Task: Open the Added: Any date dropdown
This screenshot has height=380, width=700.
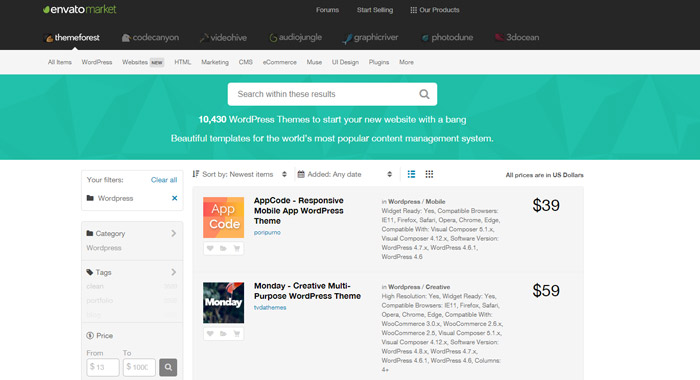Action: (x=345, y=174)
